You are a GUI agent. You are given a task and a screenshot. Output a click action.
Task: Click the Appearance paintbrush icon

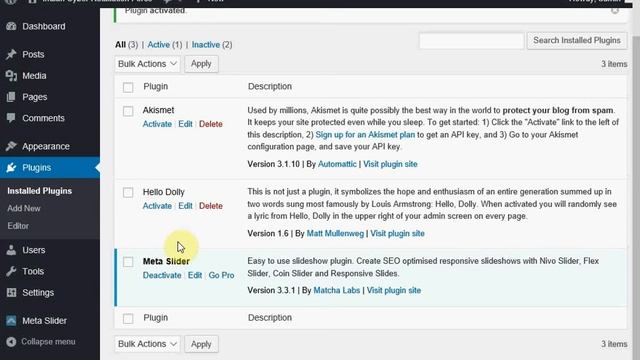(x=11, y=146)
